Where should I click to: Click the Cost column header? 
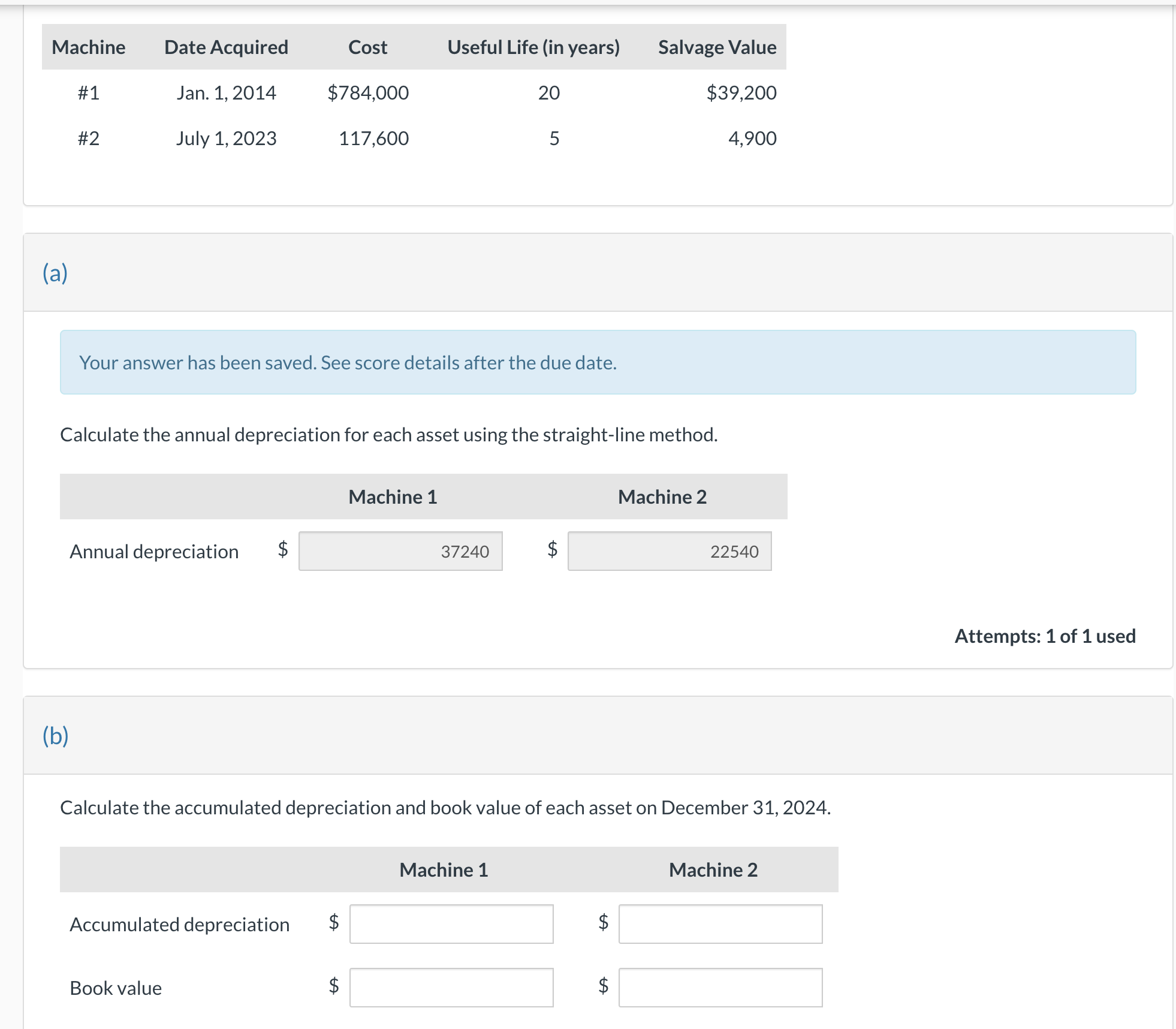367,47
